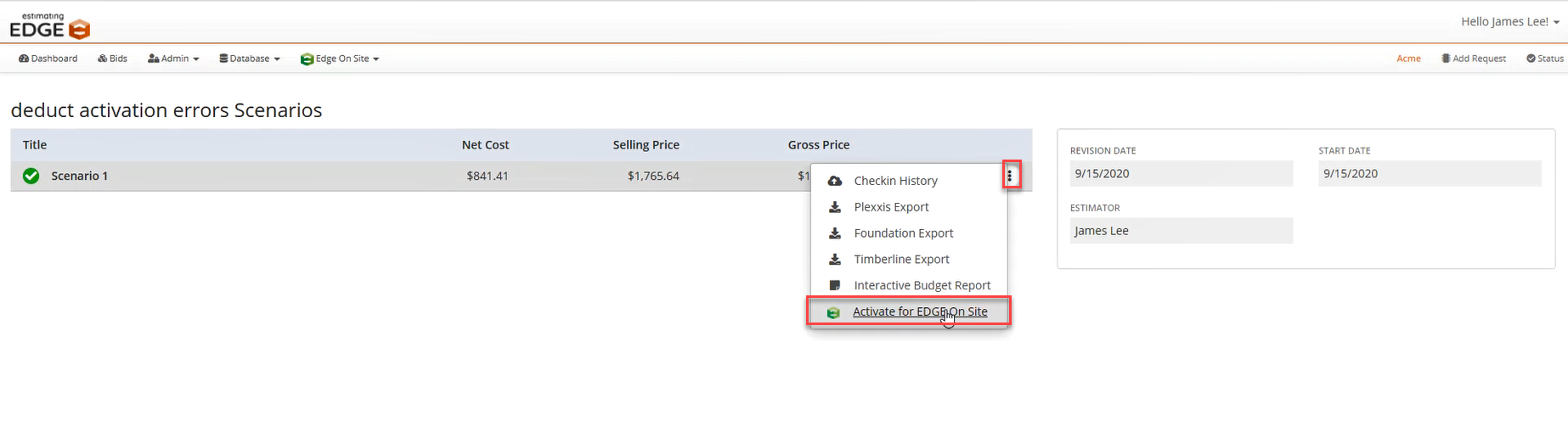This screenshot has height=432, width=1568.
Task: Select Activate for EDGE On Site
Action: coord(919,311)
